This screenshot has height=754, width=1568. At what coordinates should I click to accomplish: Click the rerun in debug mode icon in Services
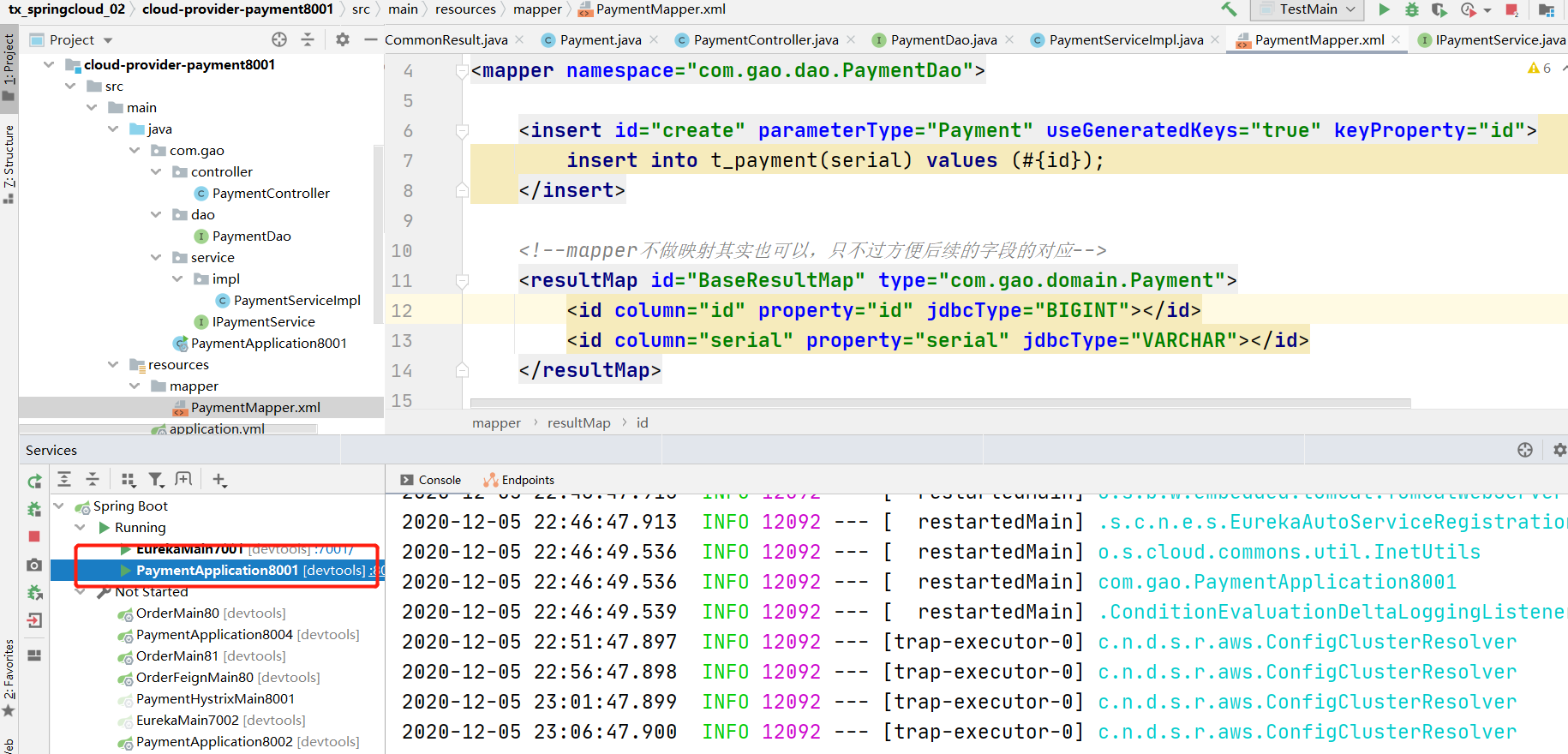(x=34, y=509)
